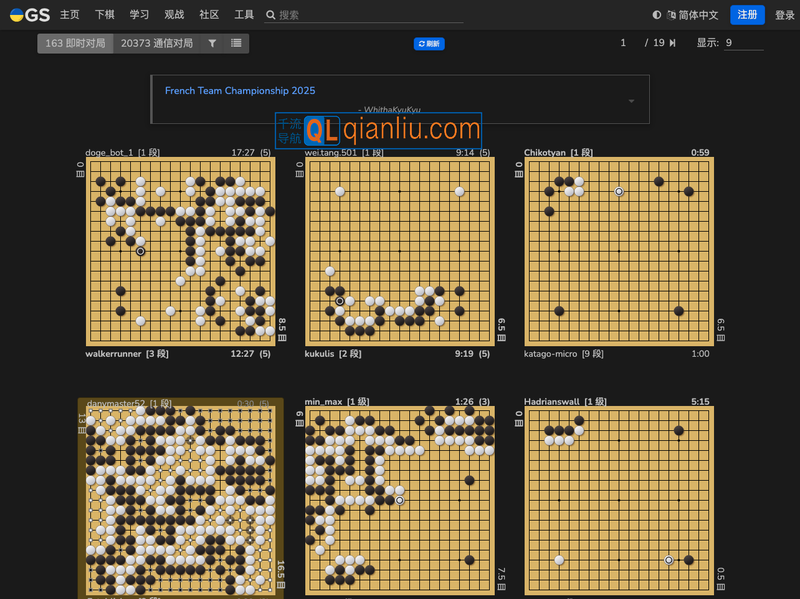The width and height of the screenshot is (800, 599).
Task: Click the display count field showing 9
Action: click(x=743, y=43)
